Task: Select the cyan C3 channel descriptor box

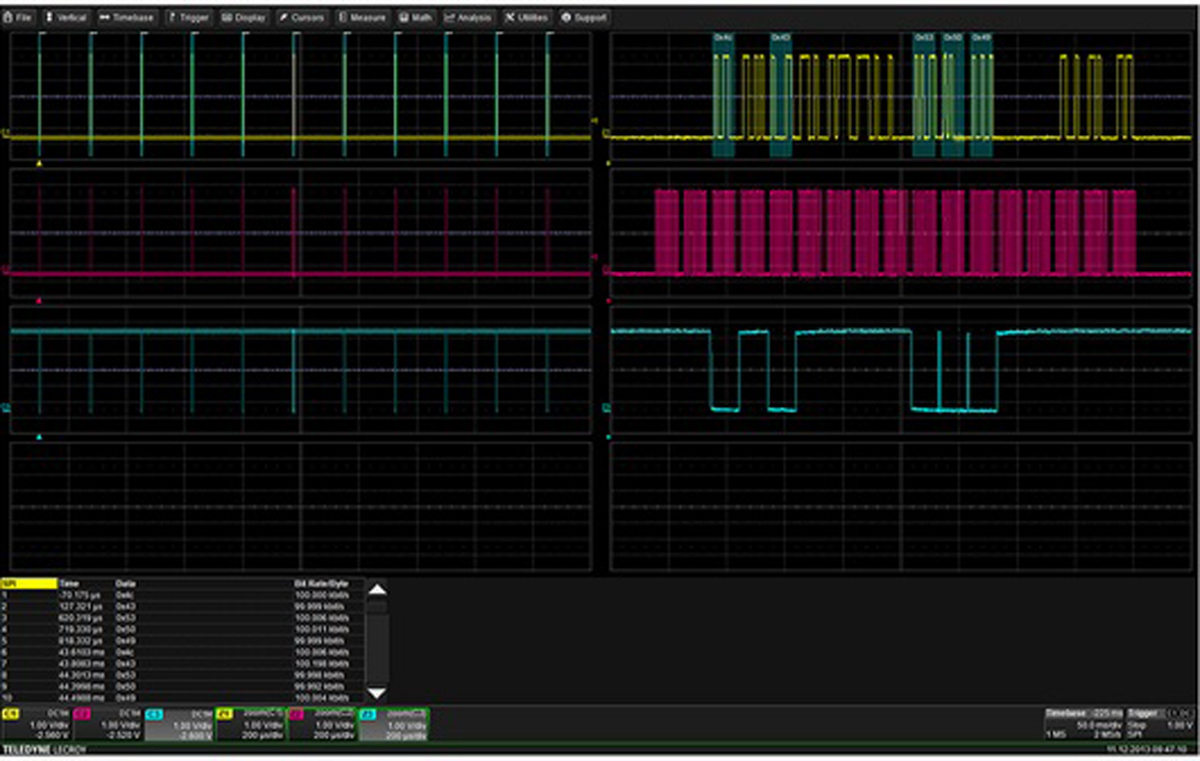Action: (x=179, y=724)
